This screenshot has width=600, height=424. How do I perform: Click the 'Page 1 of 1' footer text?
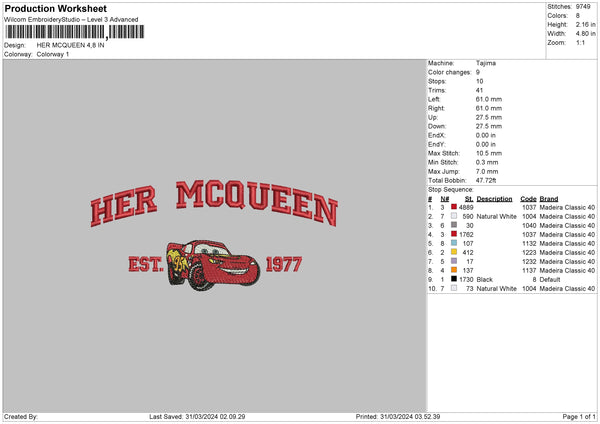(x=579, y=416)
